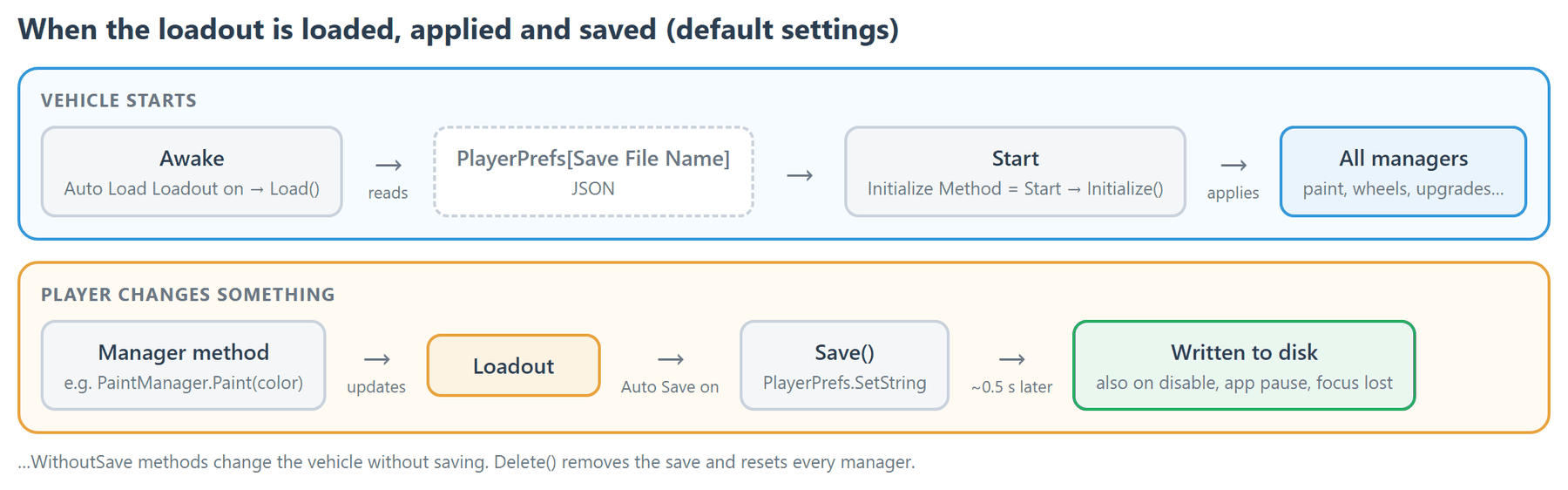Image resolution: width=1568 pixels, height=490 pixels.
Task: Click the Manager method box
Action: coord(183,365)
